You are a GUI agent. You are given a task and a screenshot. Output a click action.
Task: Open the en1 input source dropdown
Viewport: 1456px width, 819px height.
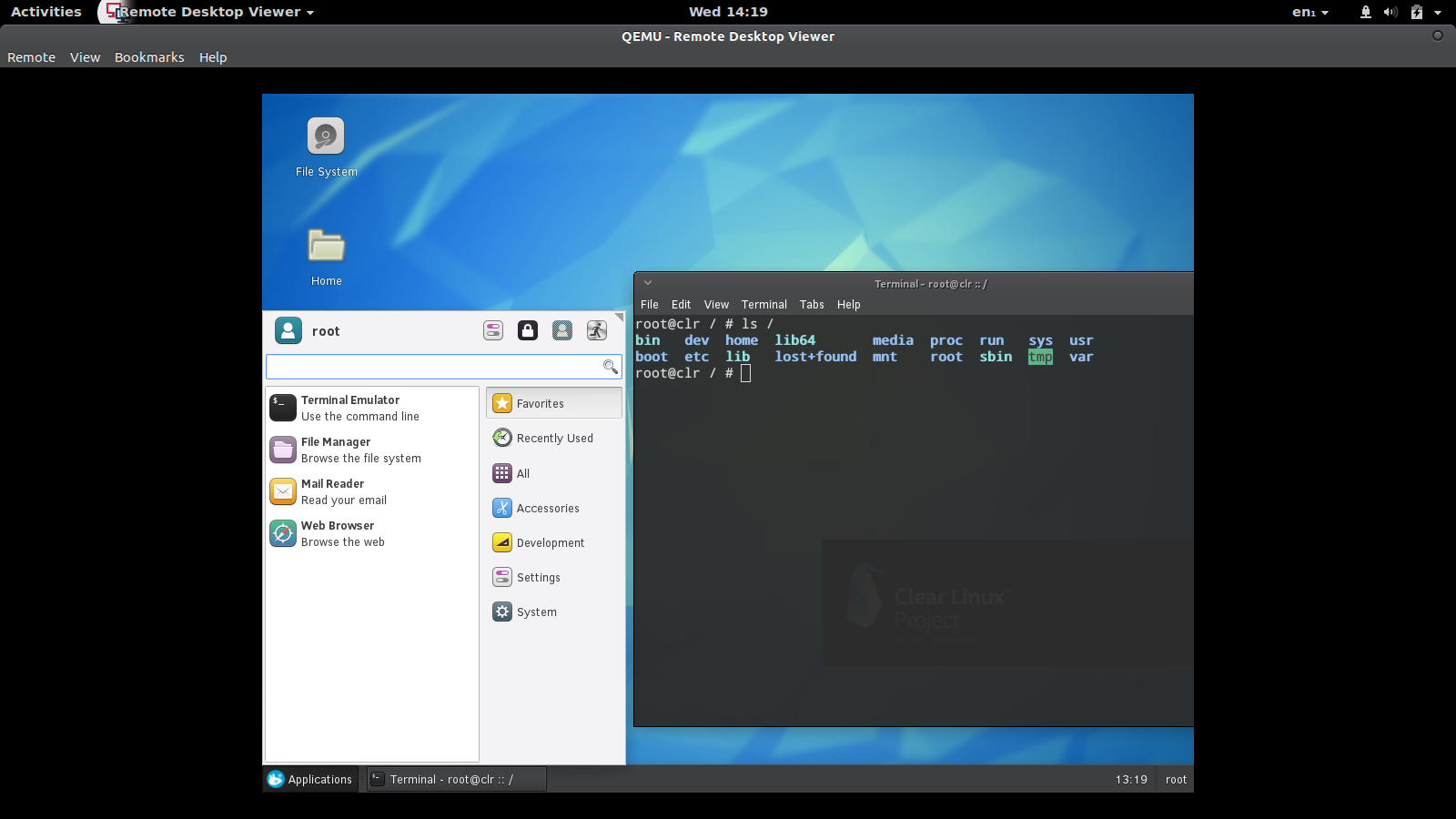tap(1309, 12)
